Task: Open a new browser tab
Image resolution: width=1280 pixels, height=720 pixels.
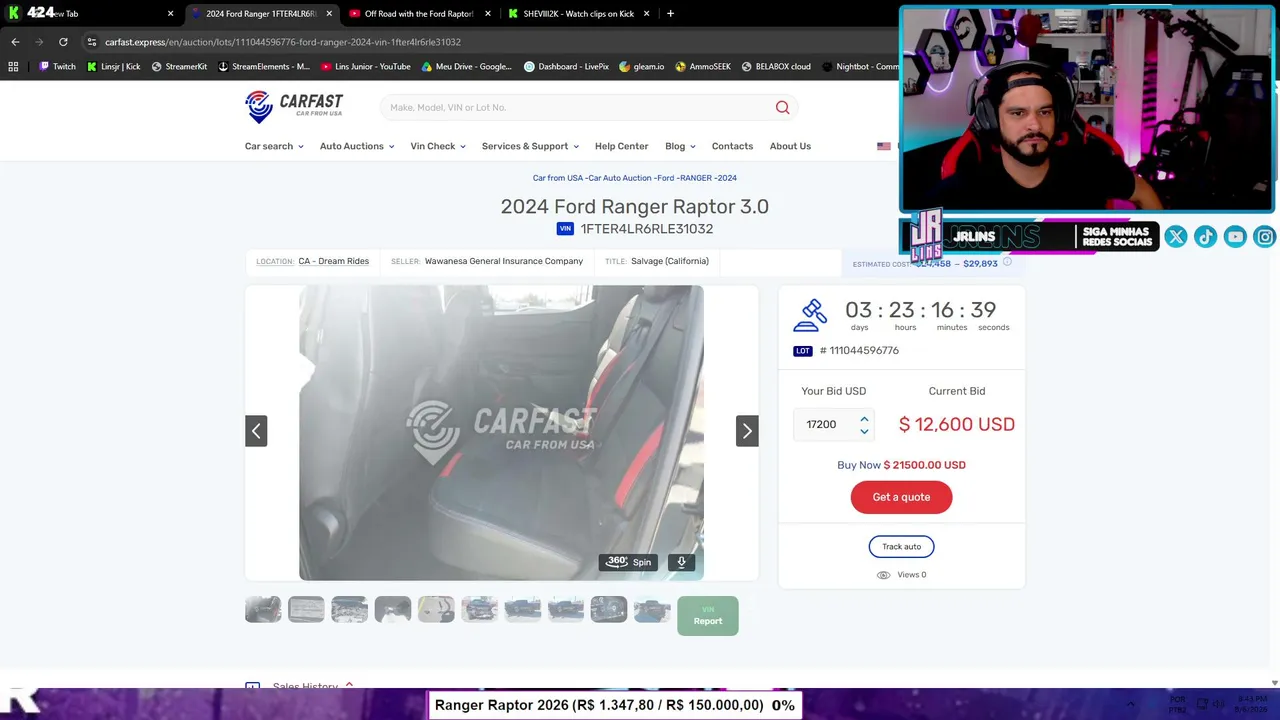Action: click(670, 14)
